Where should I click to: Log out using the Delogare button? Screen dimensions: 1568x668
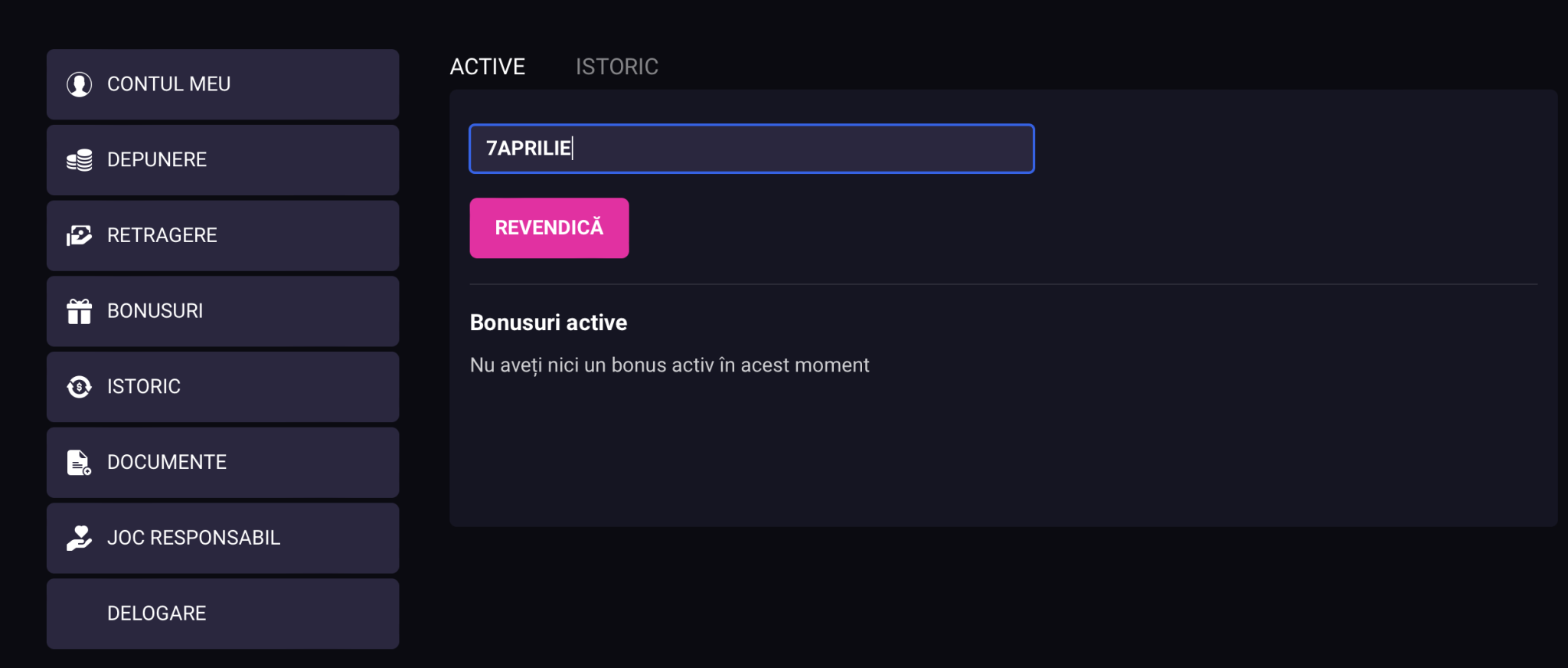(x=223, y=614)
